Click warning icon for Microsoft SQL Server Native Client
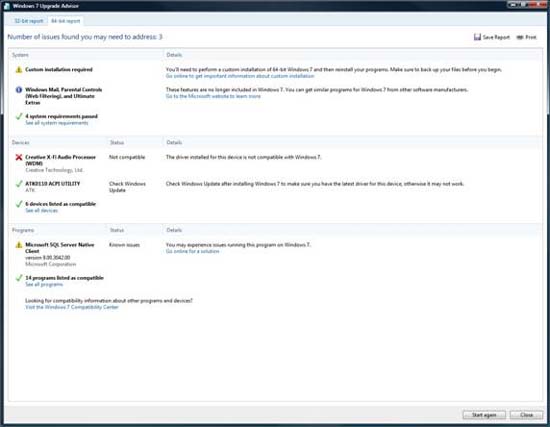550x427 pixels. click(19, 245)
